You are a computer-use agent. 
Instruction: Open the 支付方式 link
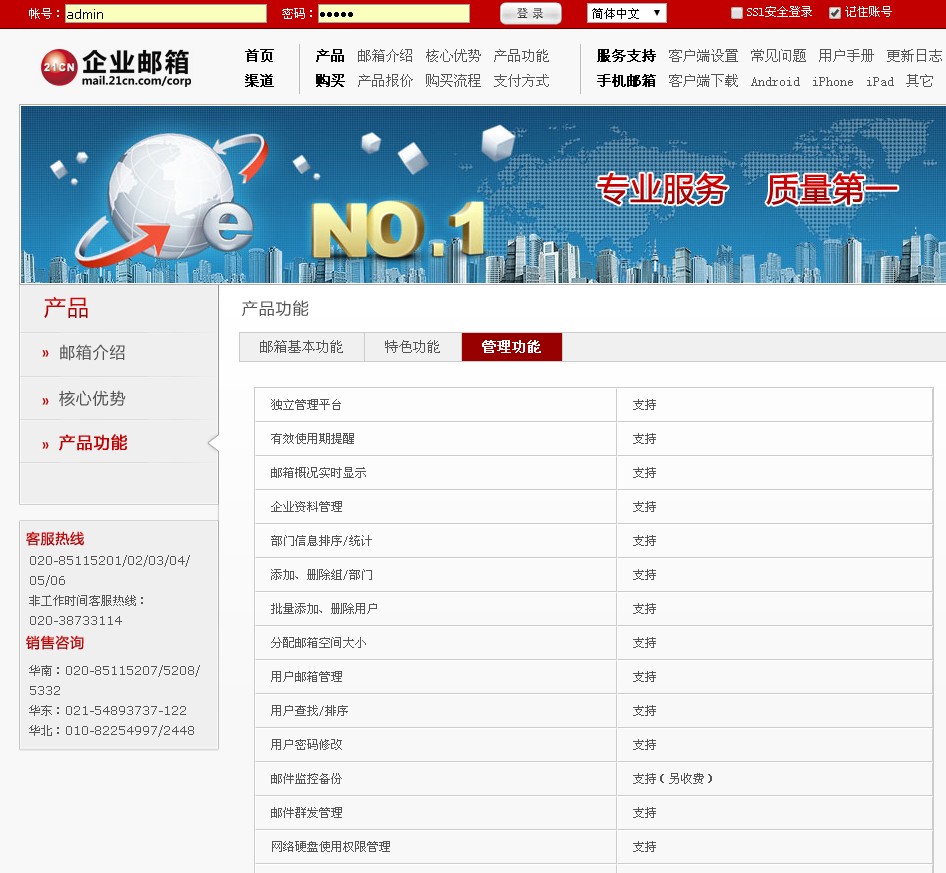coord(521,81)
